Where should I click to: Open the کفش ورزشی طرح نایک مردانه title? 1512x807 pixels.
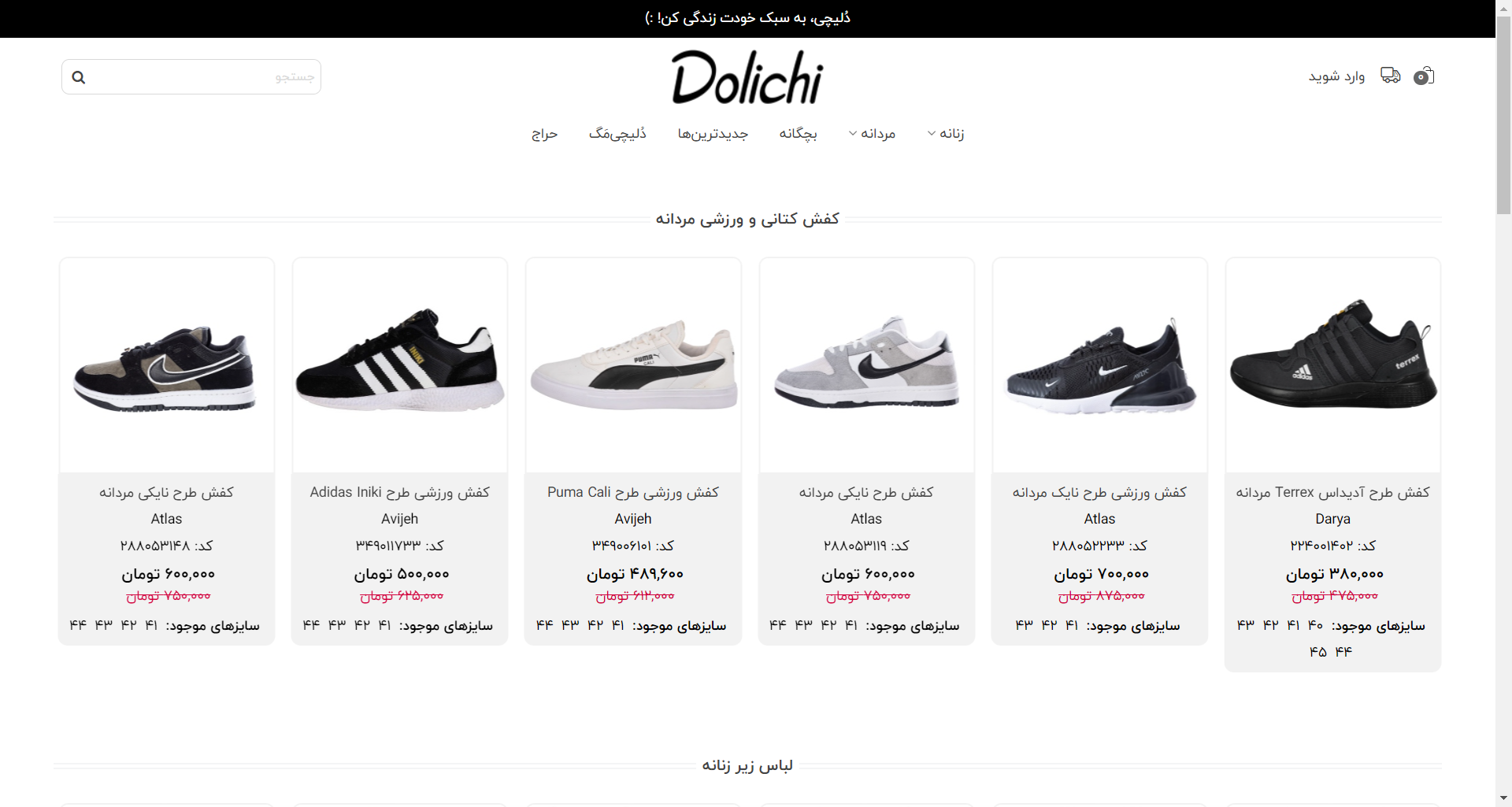click(x=1099, y=492)
